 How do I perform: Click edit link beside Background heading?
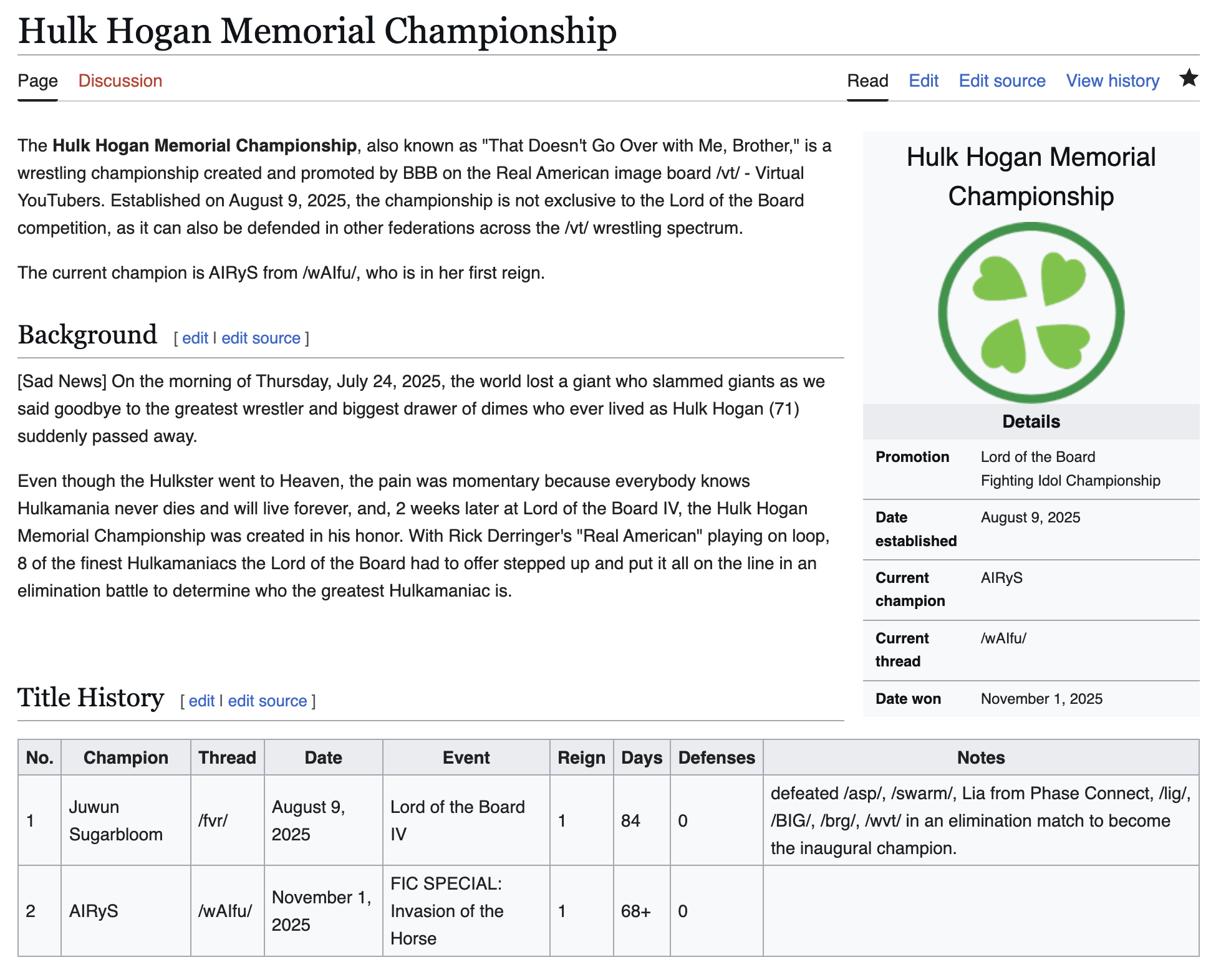click(x=195, y=339)
